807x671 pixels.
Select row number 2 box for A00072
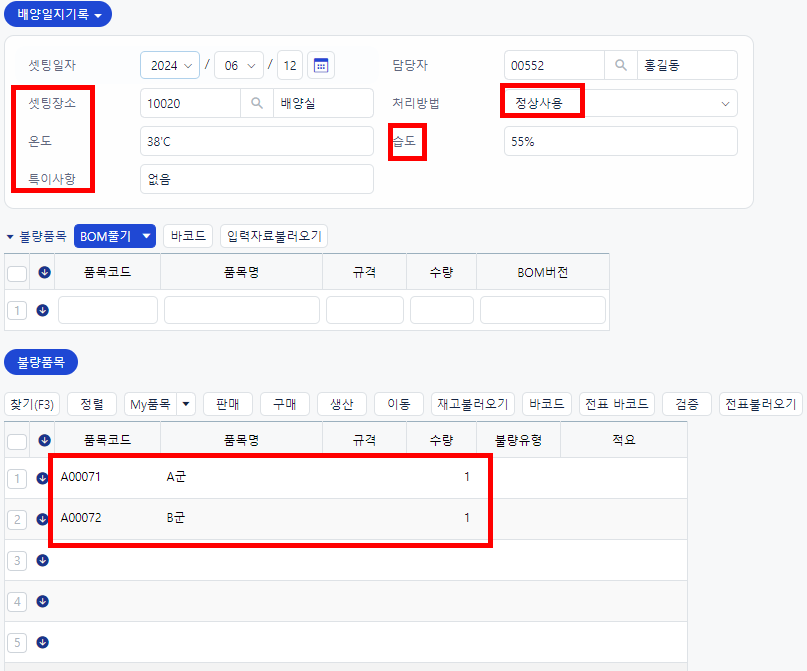[17, 519]
